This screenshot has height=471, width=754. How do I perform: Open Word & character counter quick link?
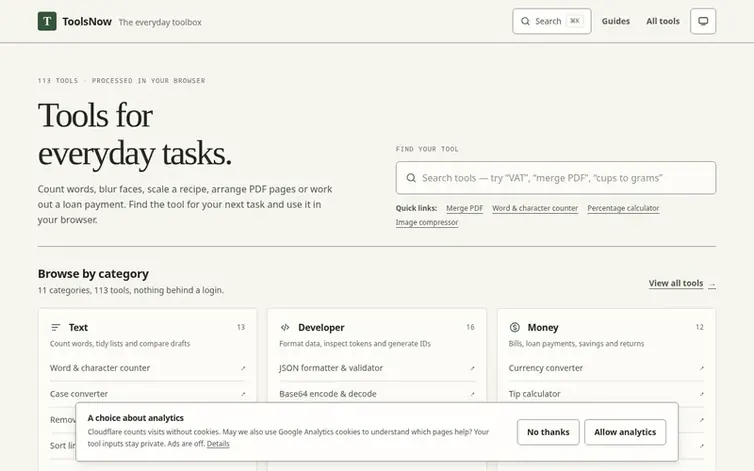coord(535,208)
